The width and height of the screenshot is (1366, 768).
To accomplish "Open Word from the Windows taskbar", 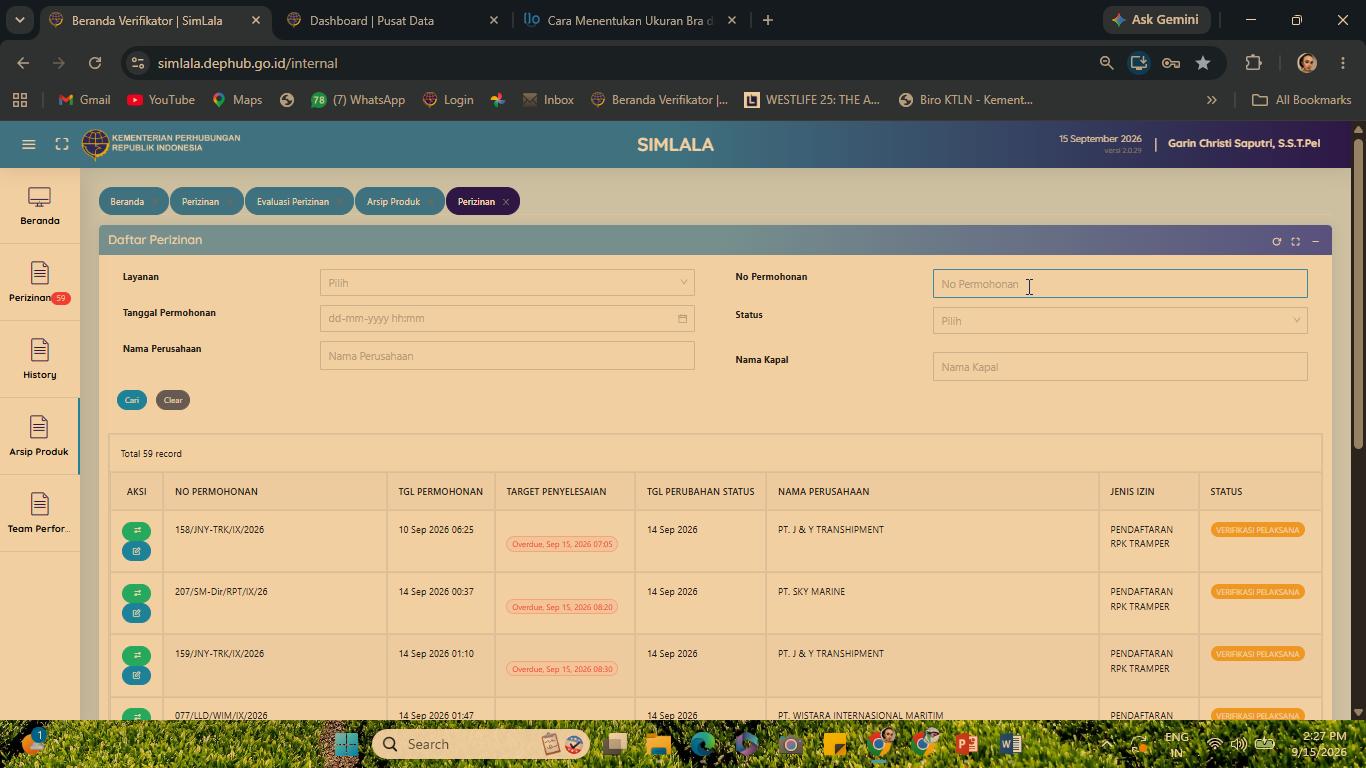I will pos(1010,744).
